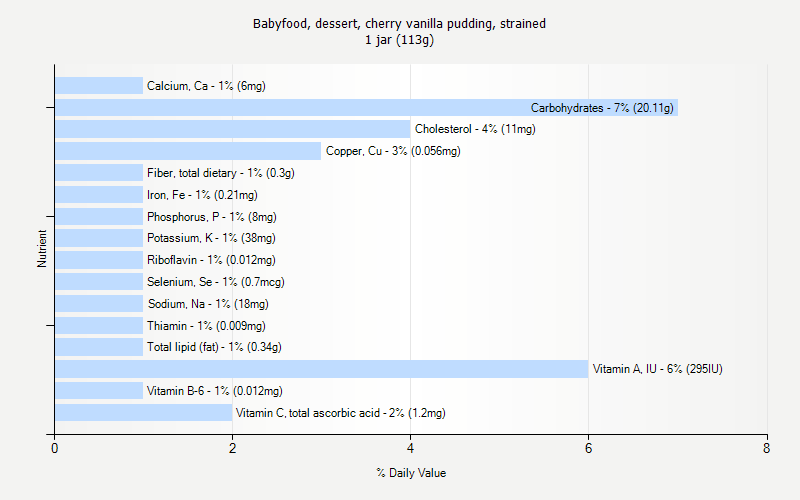Click the Copper bar in chart
Viewport: 800px width, 500px height.
[188, 151]
